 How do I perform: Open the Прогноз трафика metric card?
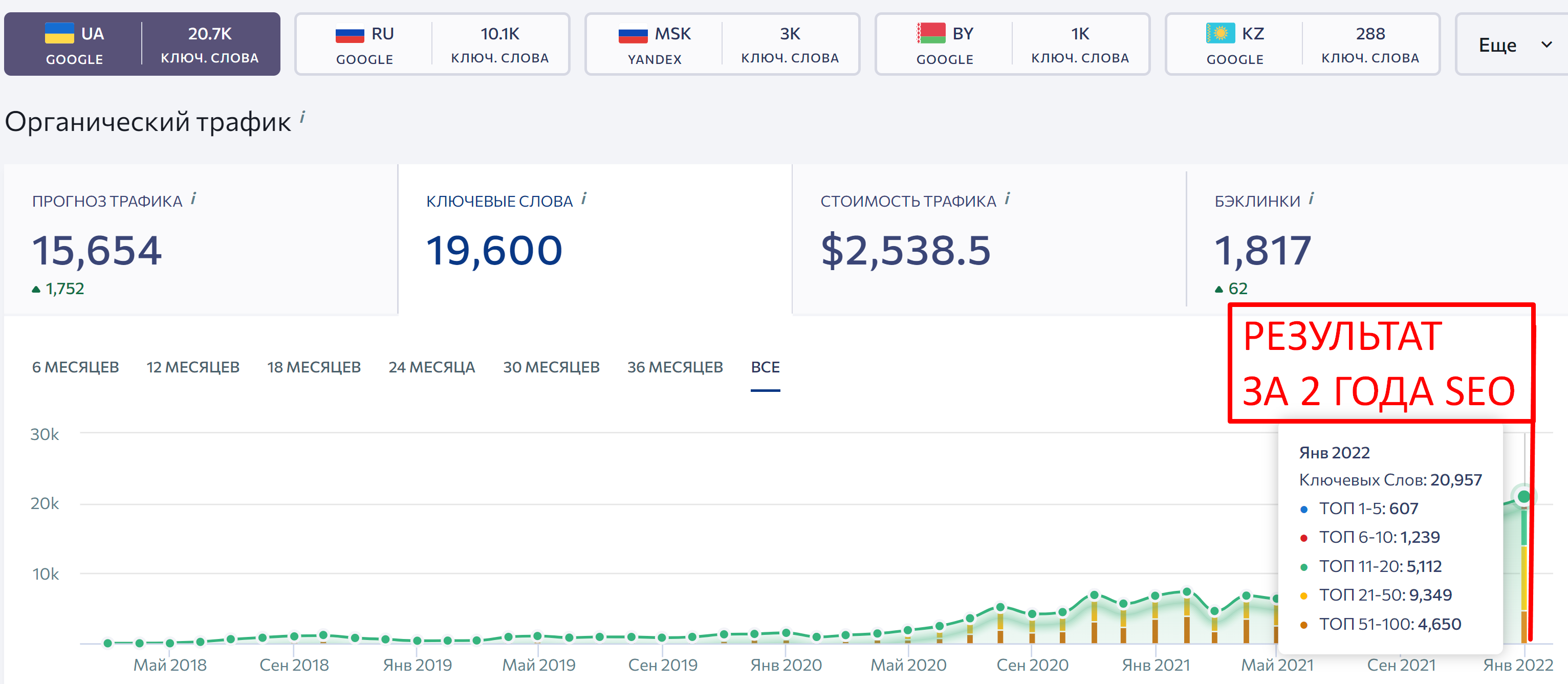(x=201, y=240)
